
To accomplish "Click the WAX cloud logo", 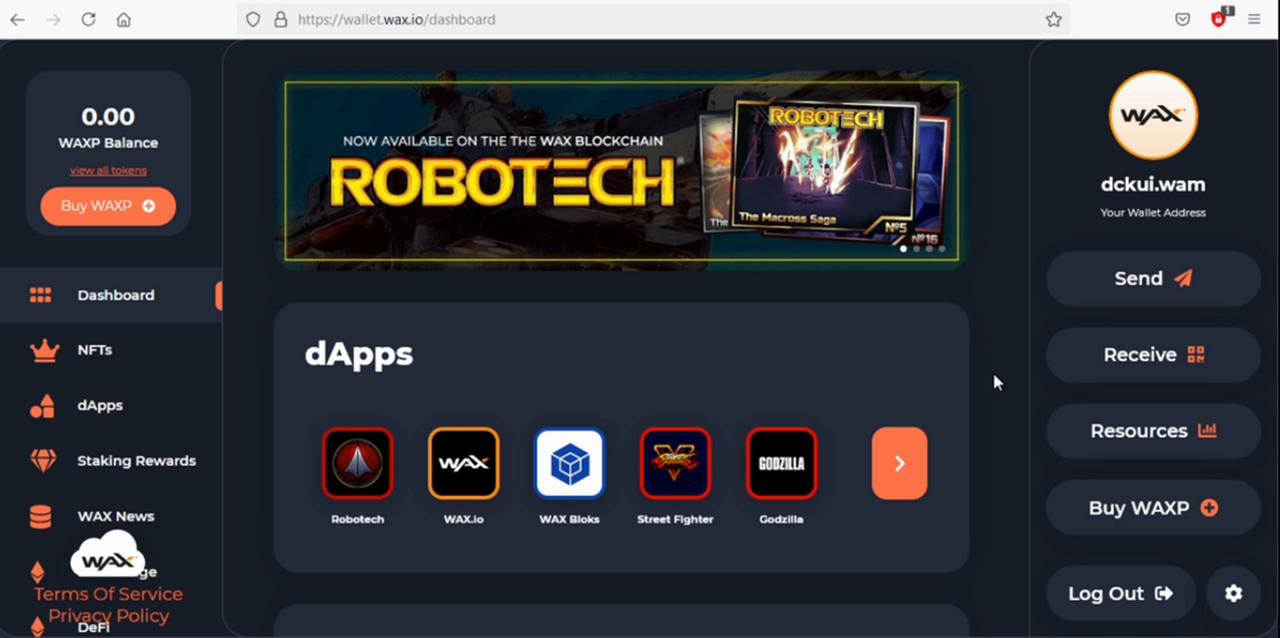I will (x=107, y=555).
